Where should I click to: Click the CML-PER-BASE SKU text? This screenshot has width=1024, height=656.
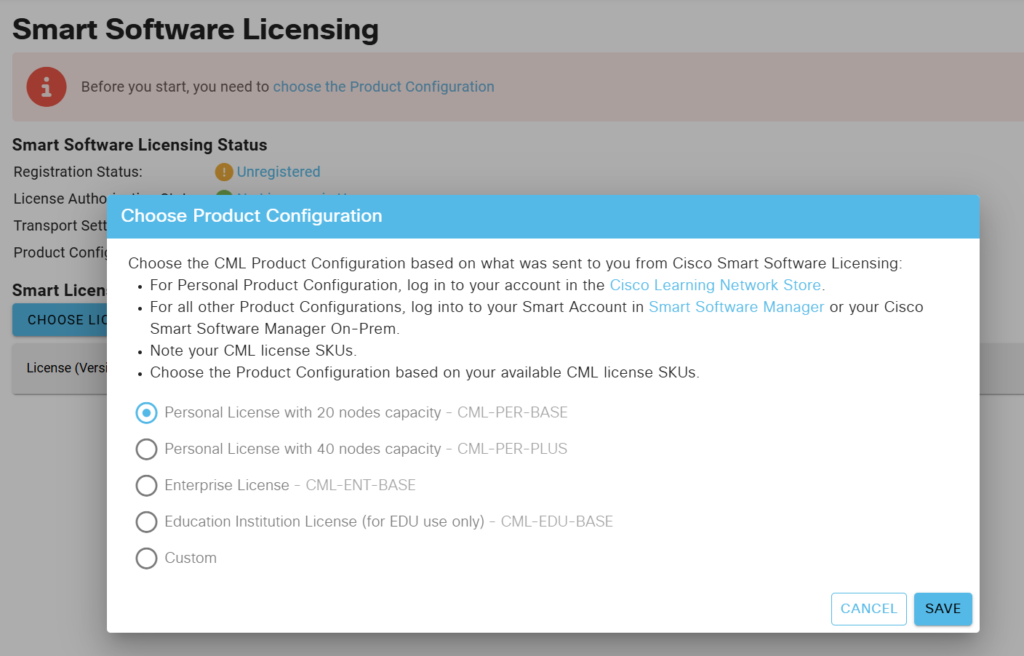(512, 413)
